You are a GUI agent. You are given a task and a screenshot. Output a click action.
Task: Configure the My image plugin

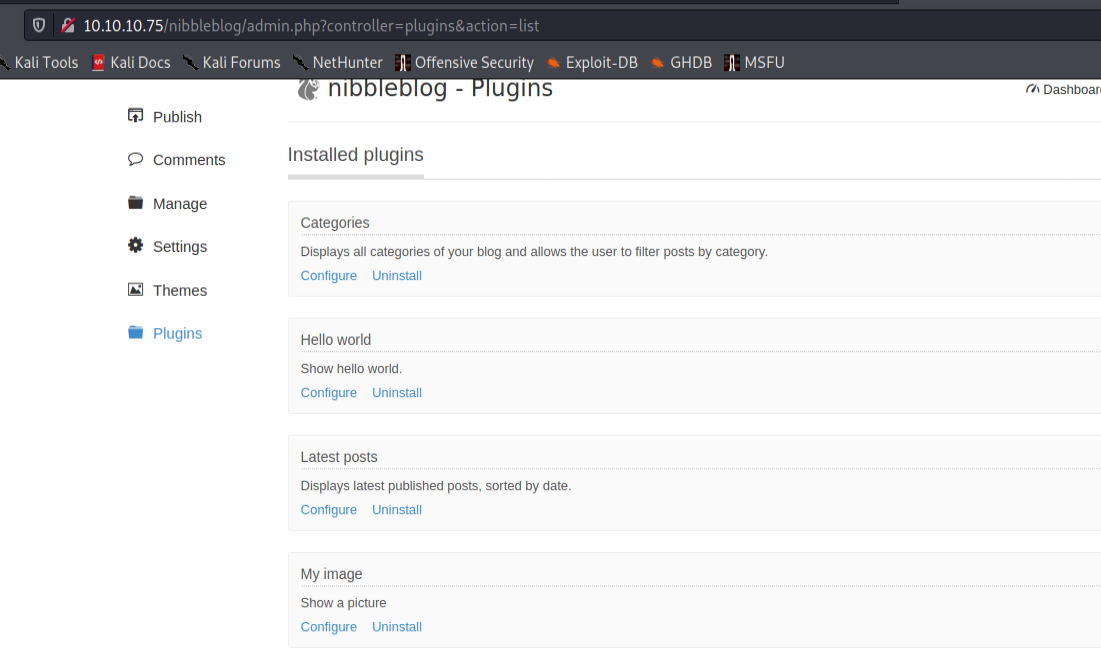(328, 626)
